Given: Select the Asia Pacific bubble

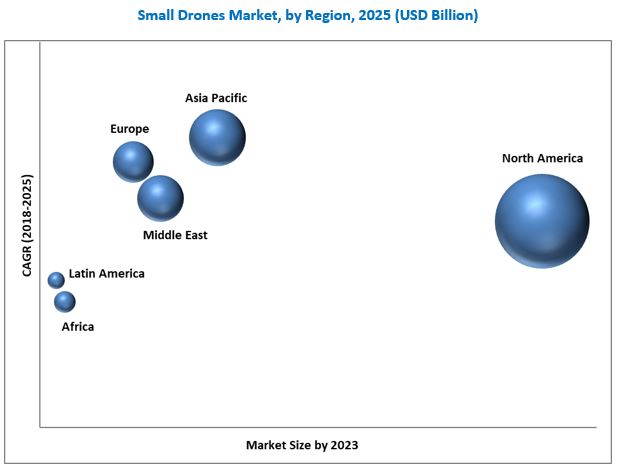Looking at the screenshot, I should click(x=217, y=137).
